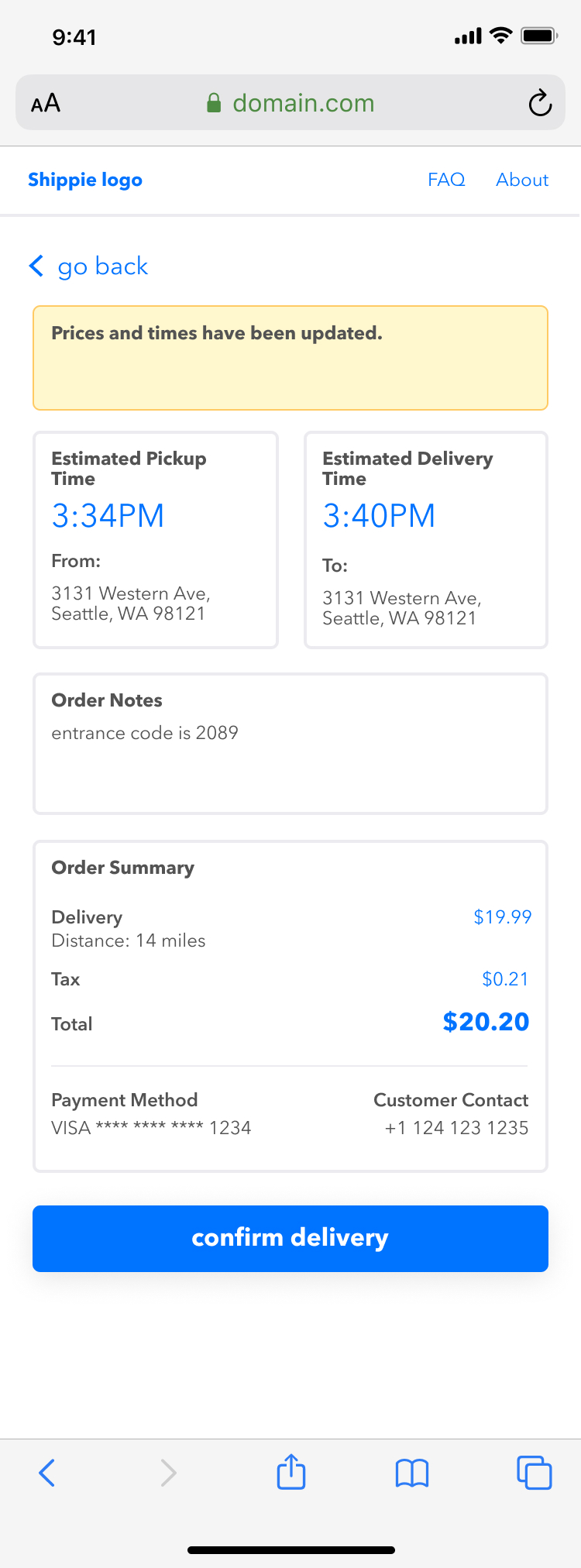
Task: Open the AA text size menu
Action: click(x=46, y=103)
